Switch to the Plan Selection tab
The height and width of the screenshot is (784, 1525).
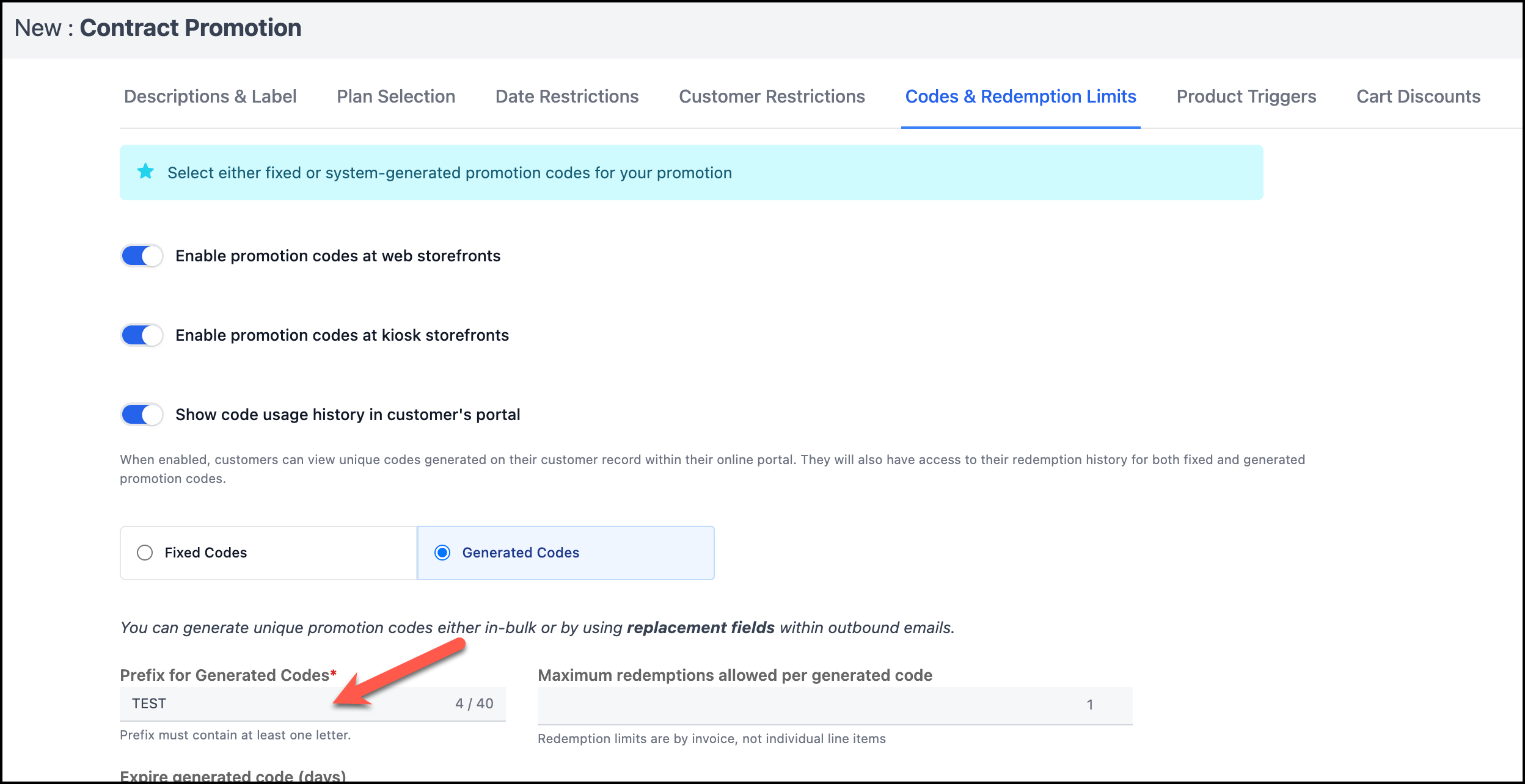(396, 96)
